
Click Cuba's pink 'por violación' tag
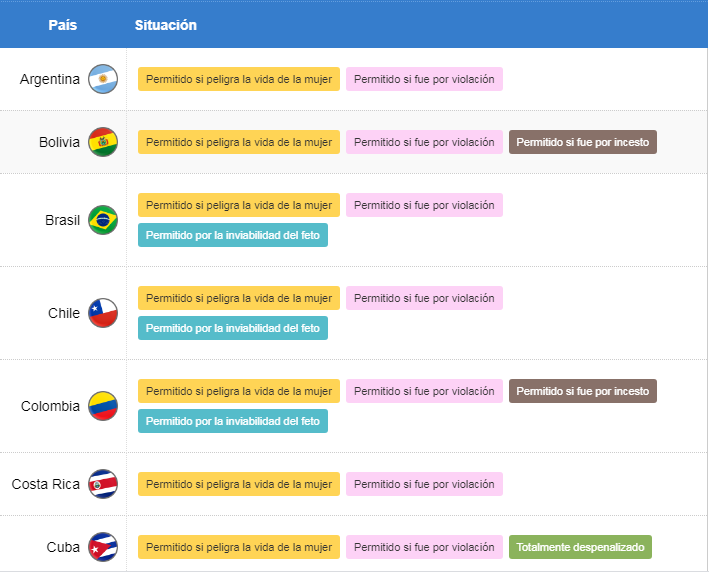424,547
